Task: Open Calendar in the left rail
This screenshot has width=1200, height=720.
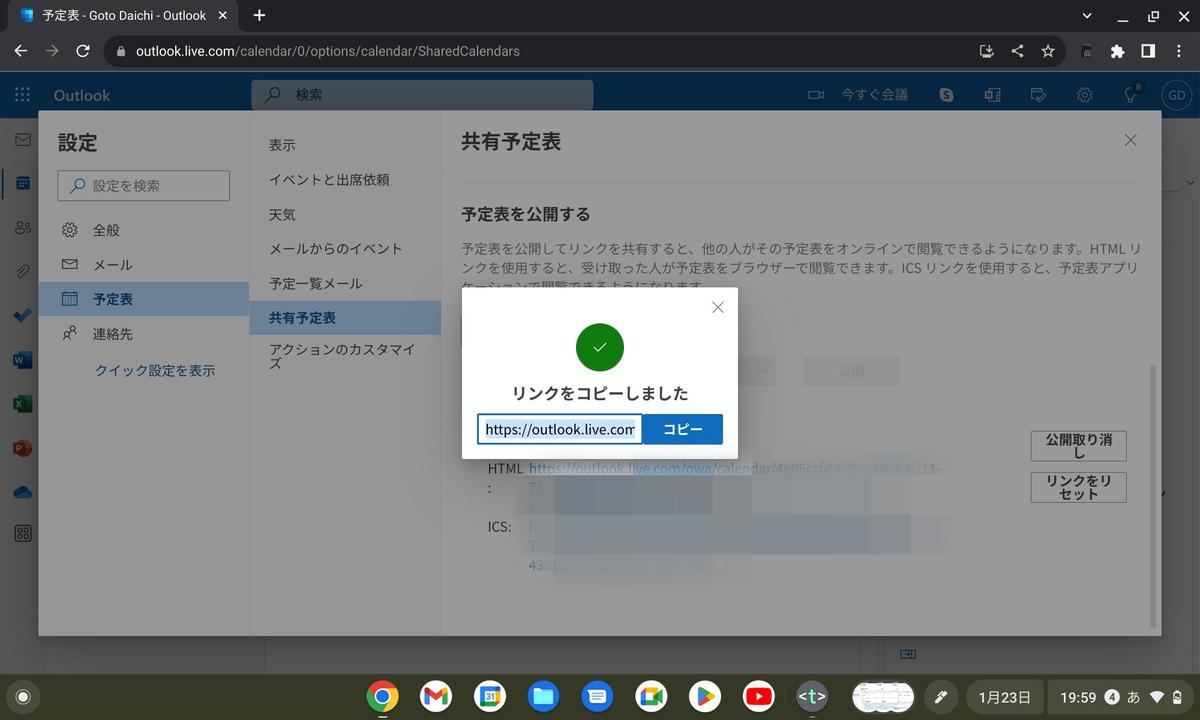Action: (22, 184)
